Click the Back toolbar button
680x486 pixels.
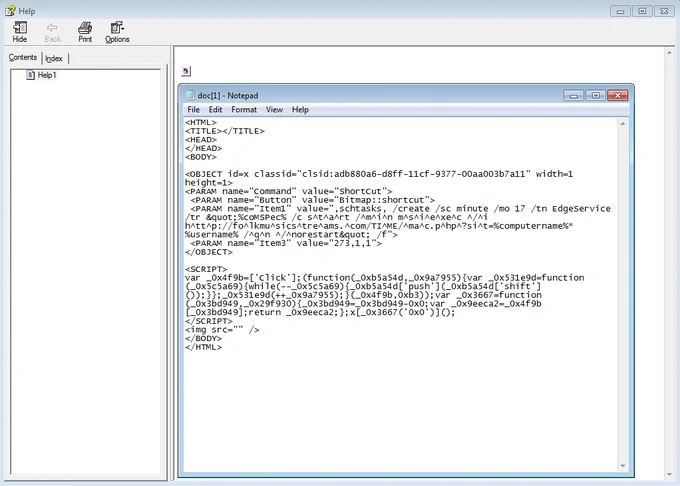(x=52, y=32)
